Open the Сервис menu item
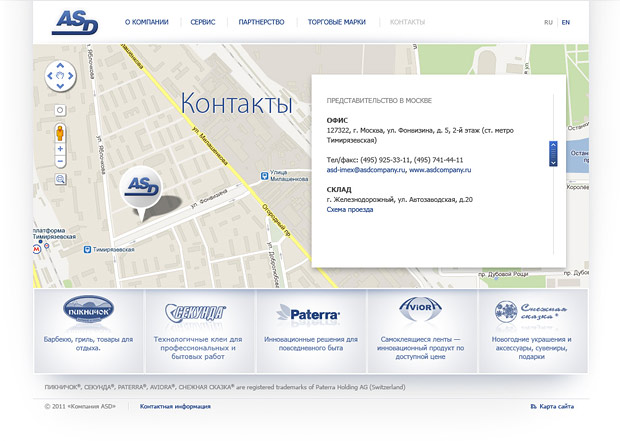 pyautogui.click(x=203, y=22)
